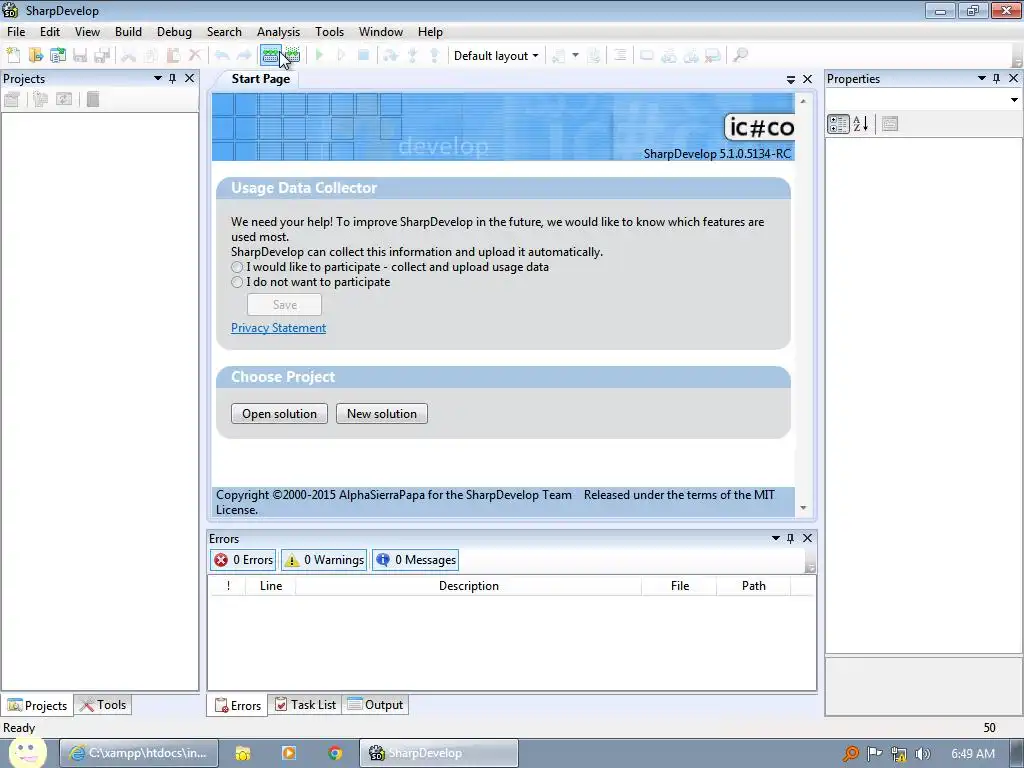1024x768 pixels.
Task: Click the Paste clipboard icon
Action: click(x=173, y=56)
